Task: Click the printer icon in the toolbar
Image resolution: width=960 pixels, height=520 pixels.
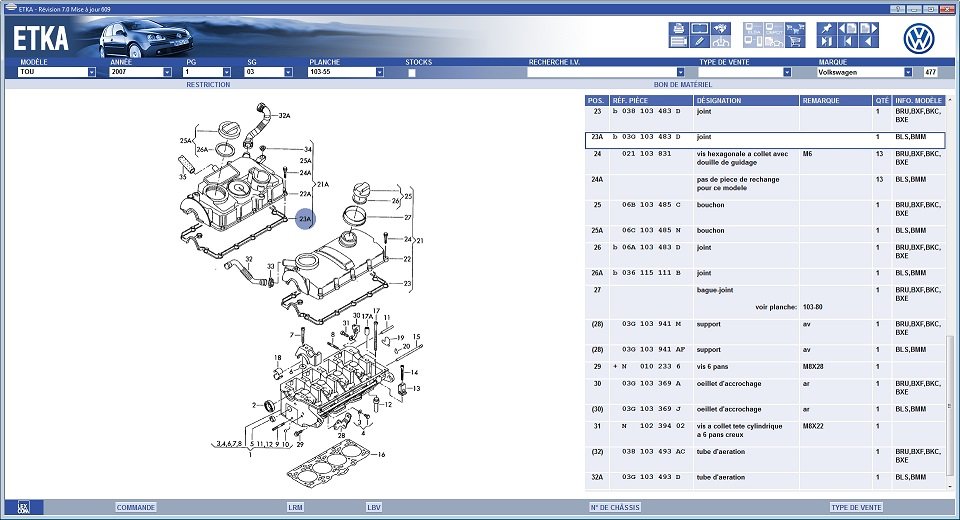Action: [679, 29]
